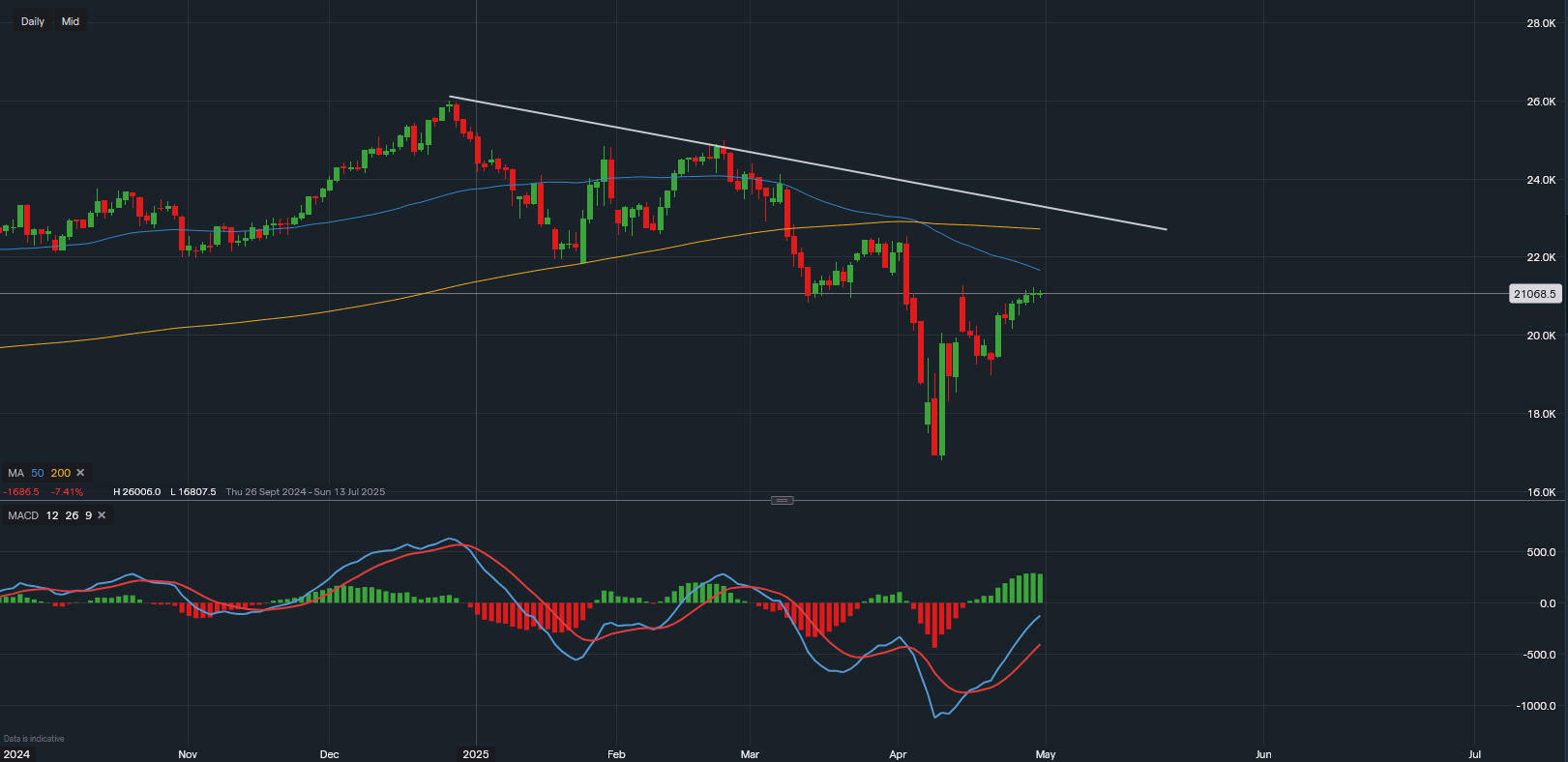
Task: Close the MACD indicator with its X icon
Action: click(102, 515)
